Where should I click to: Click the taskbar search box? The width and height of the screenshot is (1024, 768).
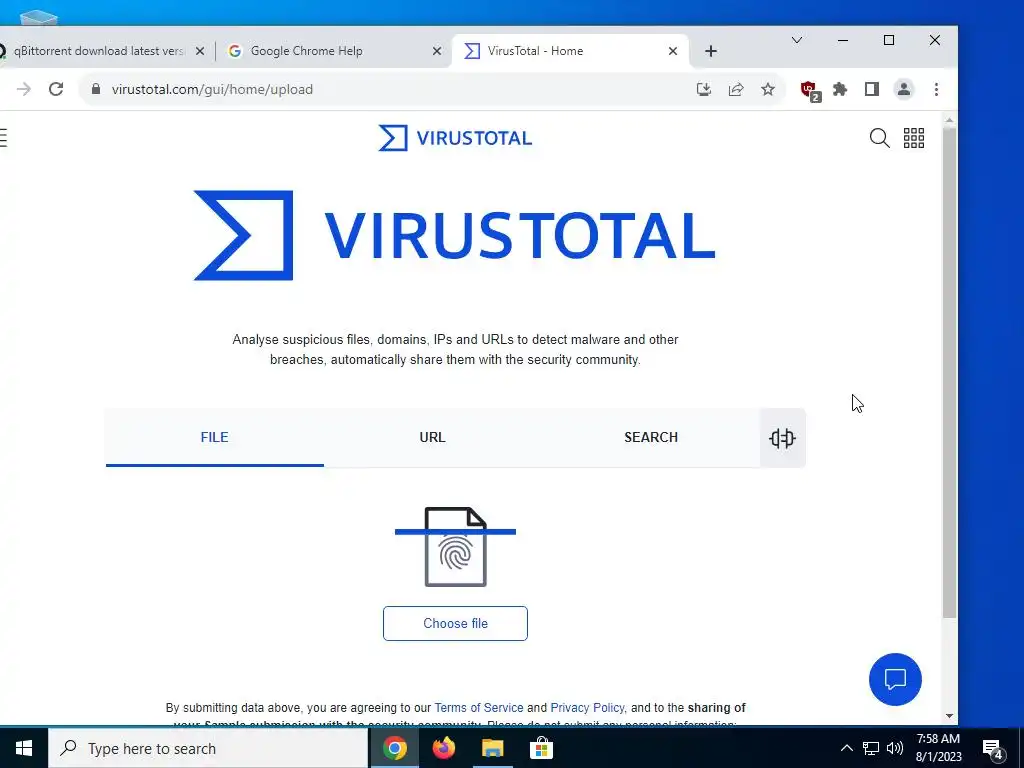pyautogui.click(x=208, y=748)
